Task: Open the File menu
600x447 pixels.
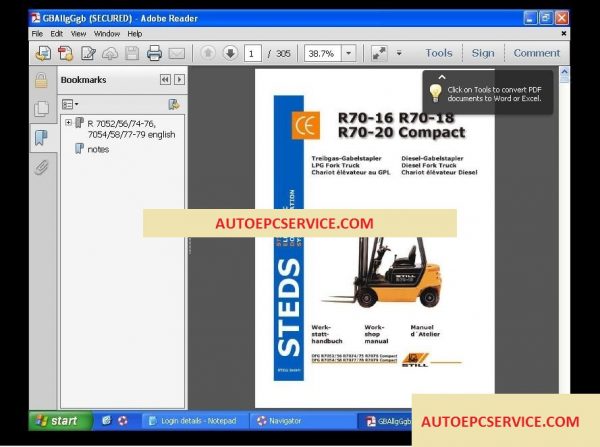Action: (37, 34)
